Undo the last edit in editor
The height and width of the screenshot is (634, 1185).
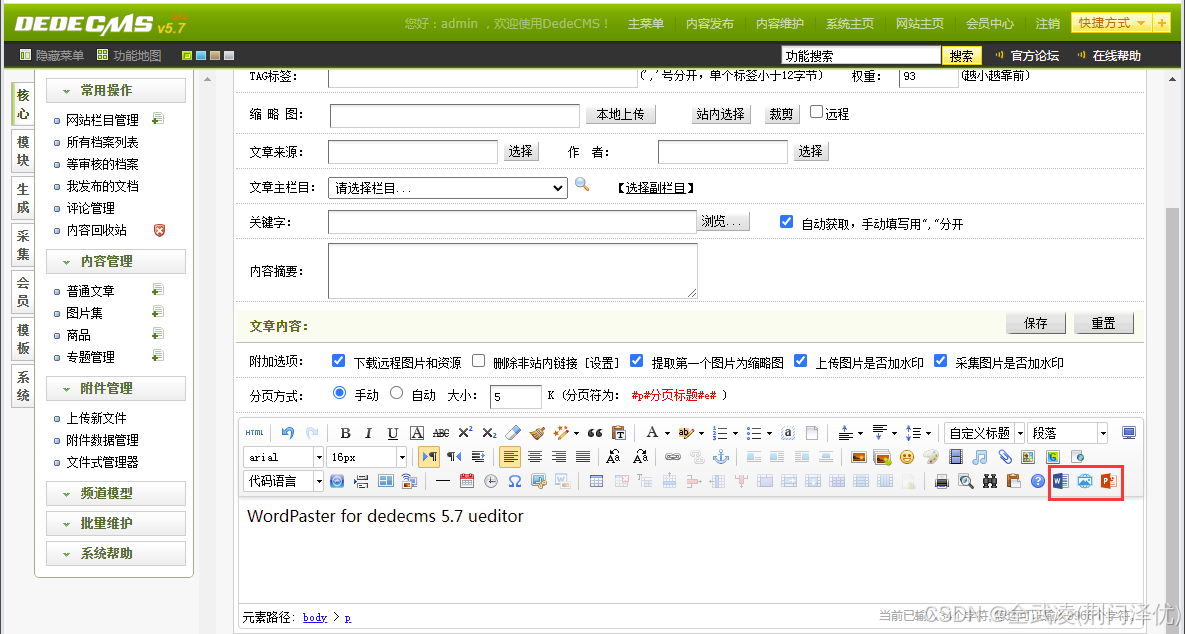[x=288, y=433]
